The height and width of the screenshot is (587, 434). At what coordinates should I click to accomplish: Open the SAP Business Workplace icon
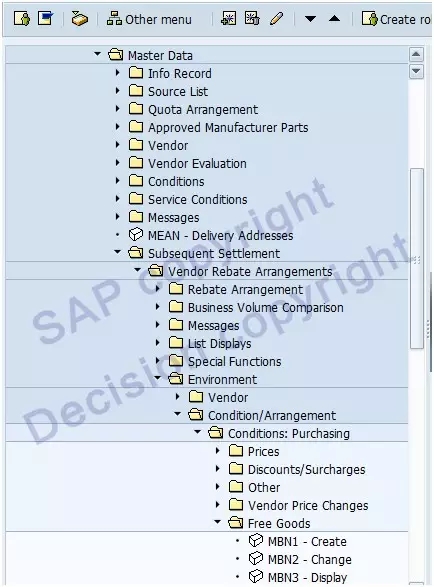pos(79,18)
